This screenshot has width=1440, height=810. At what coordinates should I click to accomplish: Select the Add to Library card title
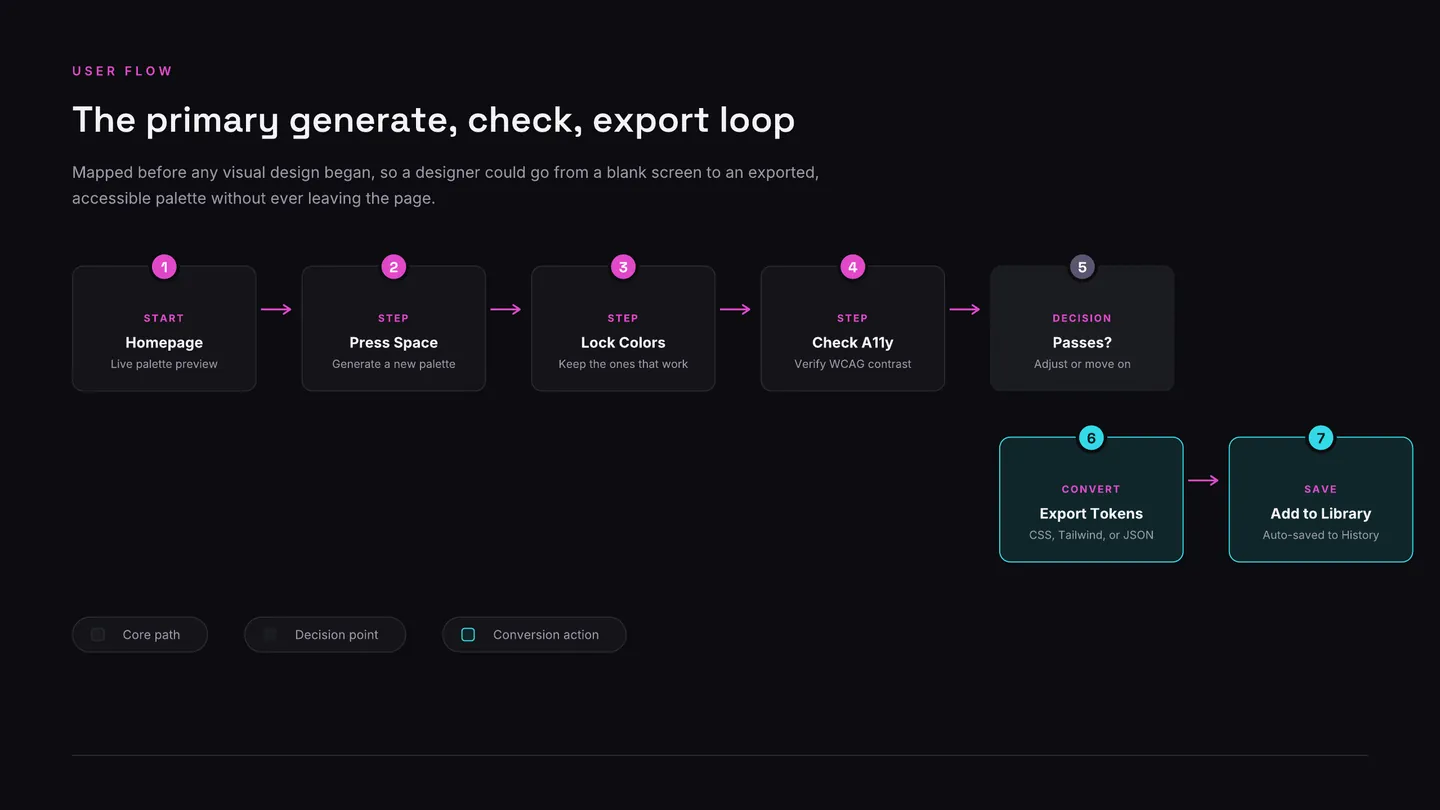pos(1321,513)
